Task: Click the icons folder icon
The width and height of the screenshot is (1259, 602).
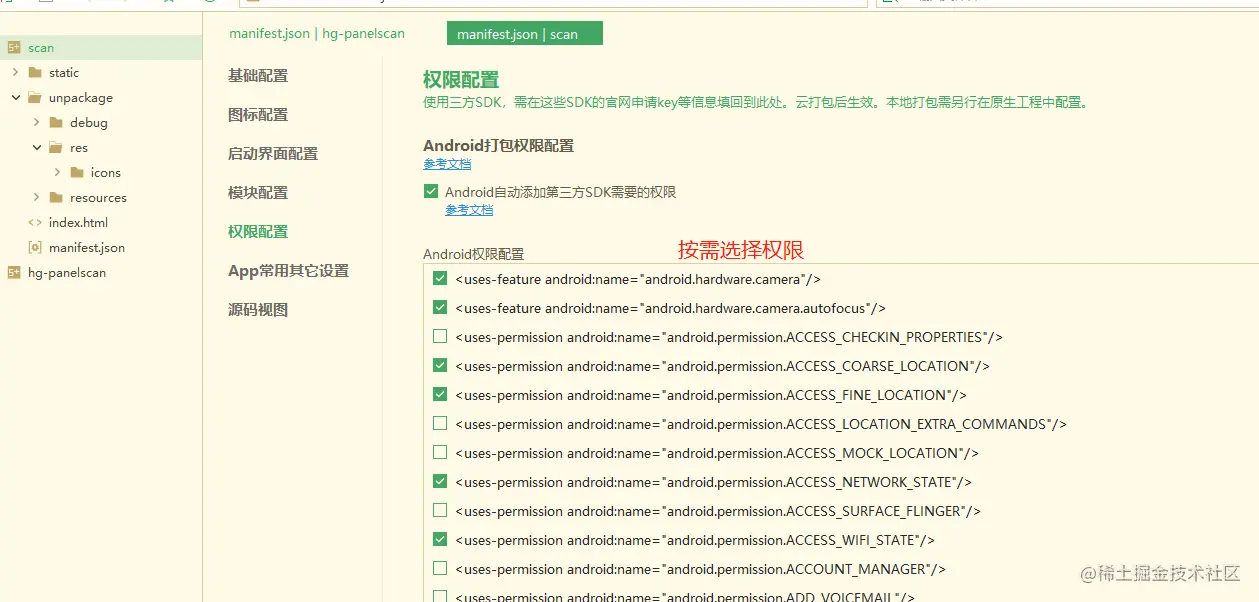Action: click(x=77, y=173)
